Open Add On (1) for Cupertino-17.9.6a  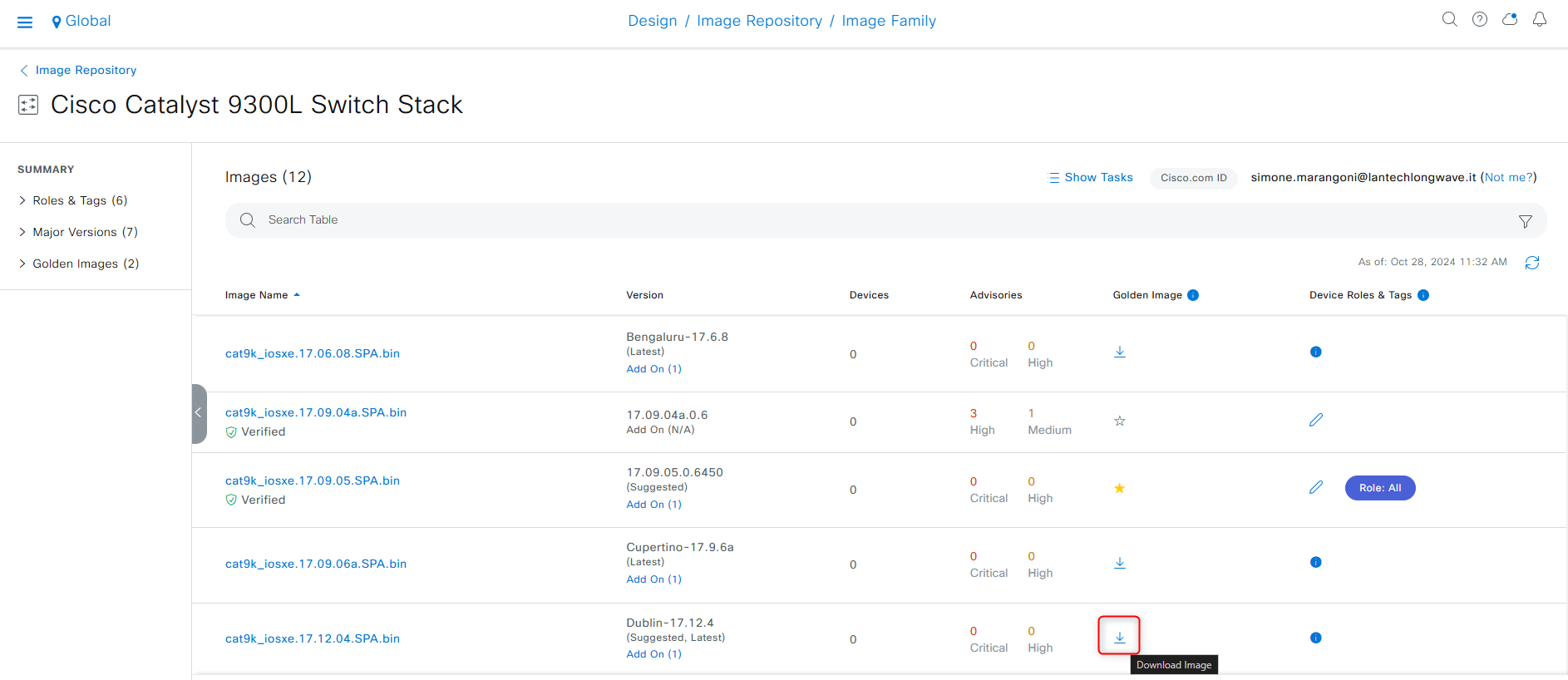pos(653,579)
